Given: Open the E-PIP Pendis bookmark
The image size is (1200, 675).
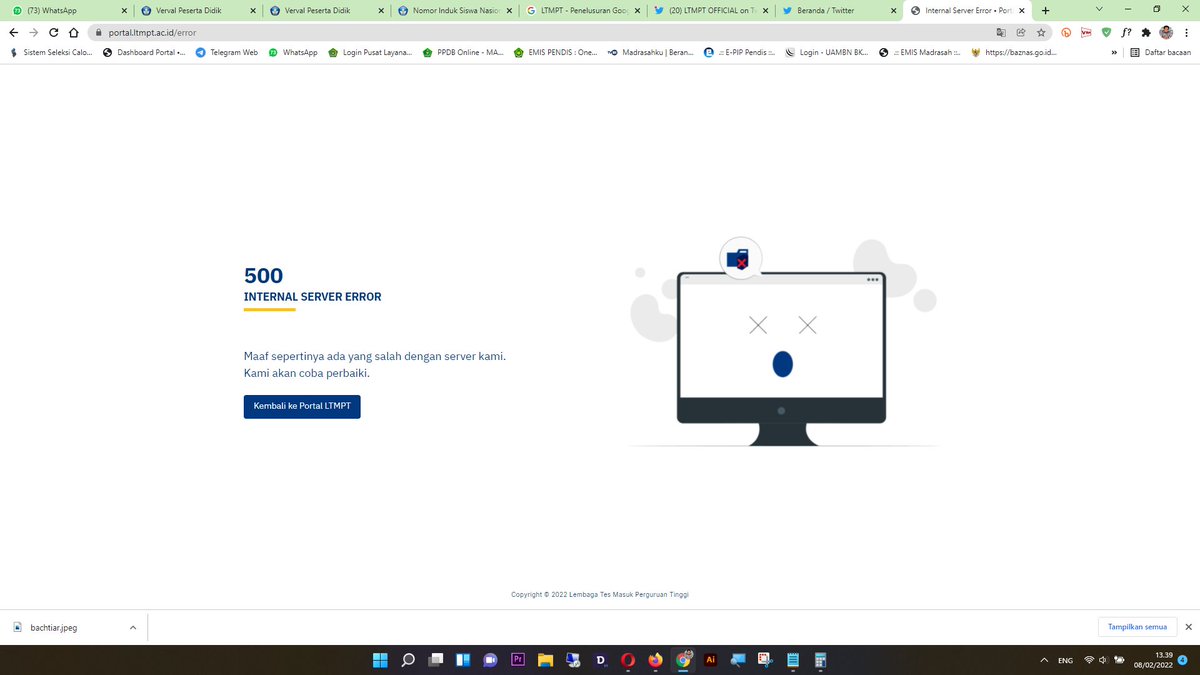Looking at the screenshot, I should point(739,52).
